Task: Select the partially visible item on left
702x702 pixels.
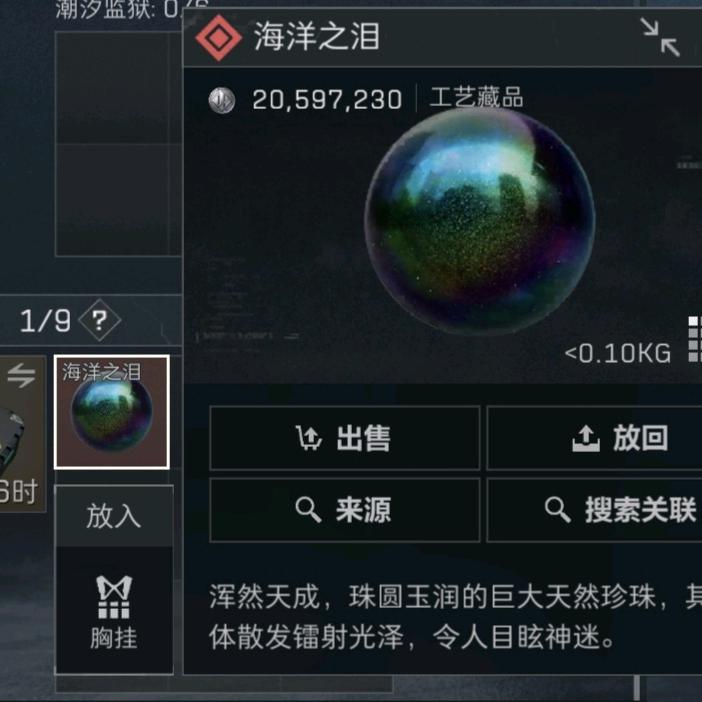Action: pyautogui.click(x=23, y=434)
